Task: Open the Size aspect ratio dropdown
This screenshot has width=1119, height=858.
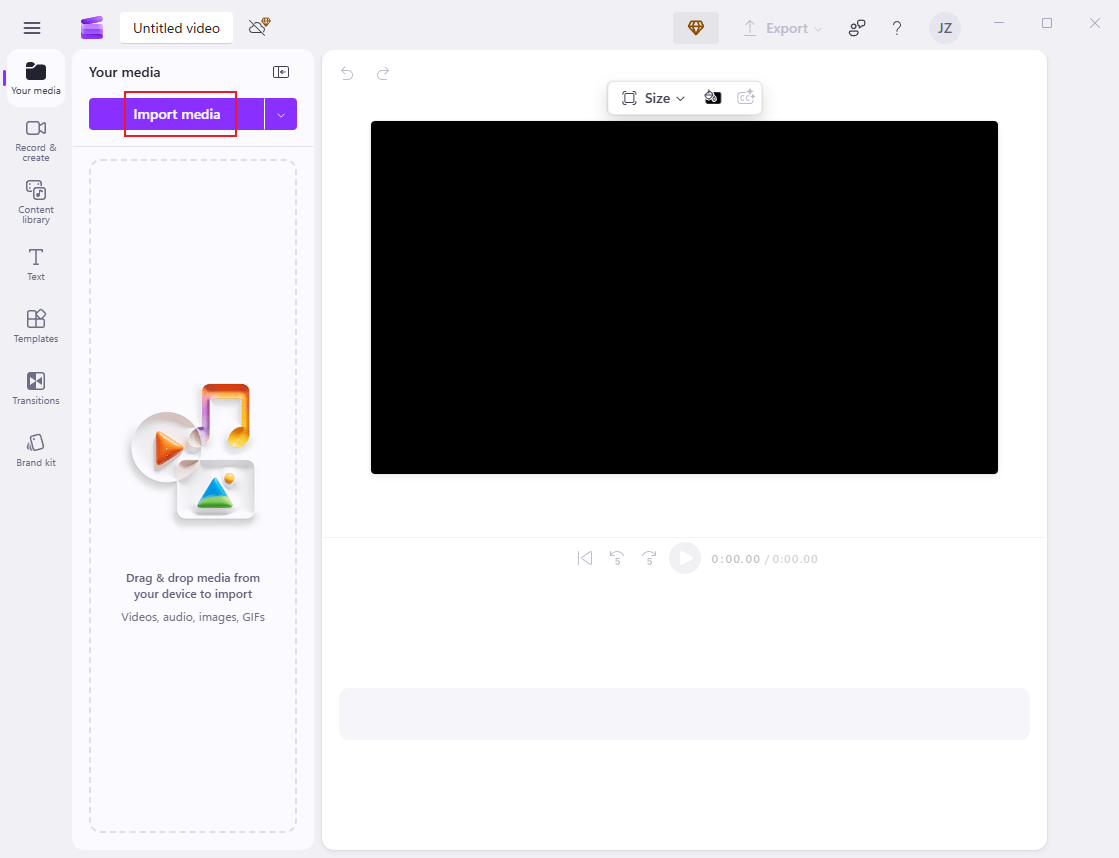Action: tap(652, 97)
